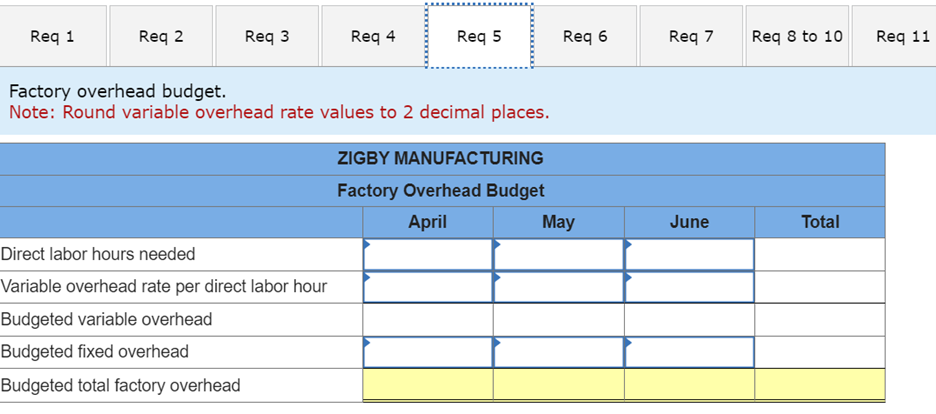Image resolution: width=936 pixels, height=414 pixels.
Task: Click 'Budgeted fixed overhead' row label
Action: [x=95, y=352]
